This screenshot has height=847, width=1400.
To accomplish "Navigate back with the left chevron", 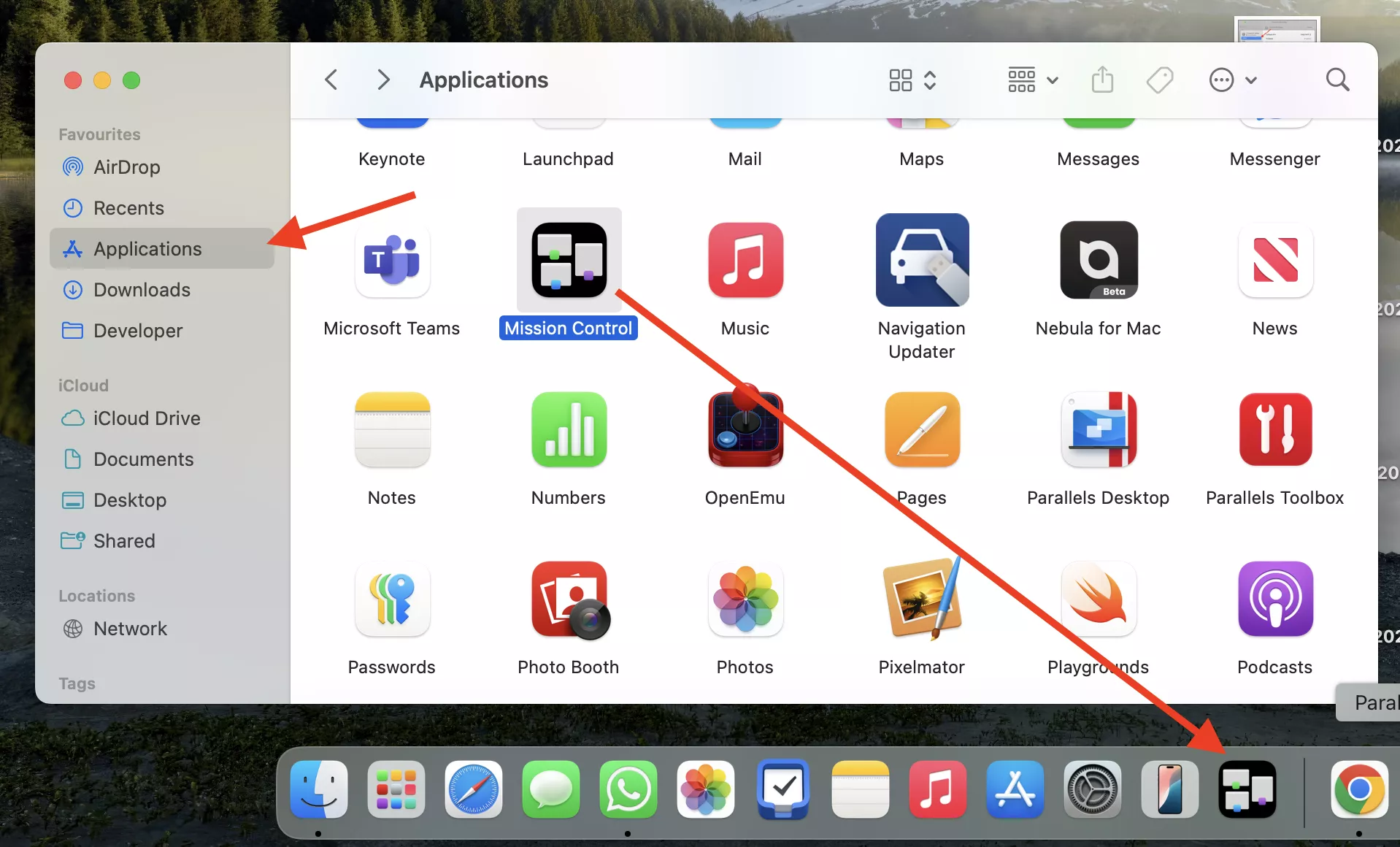I will (331, 80).
